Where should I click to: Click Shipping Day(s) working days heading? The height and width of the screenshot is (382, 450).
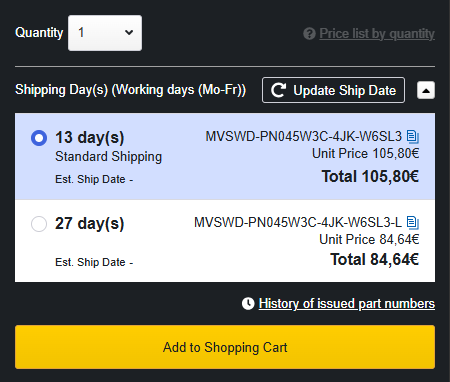tap(130, 90)
